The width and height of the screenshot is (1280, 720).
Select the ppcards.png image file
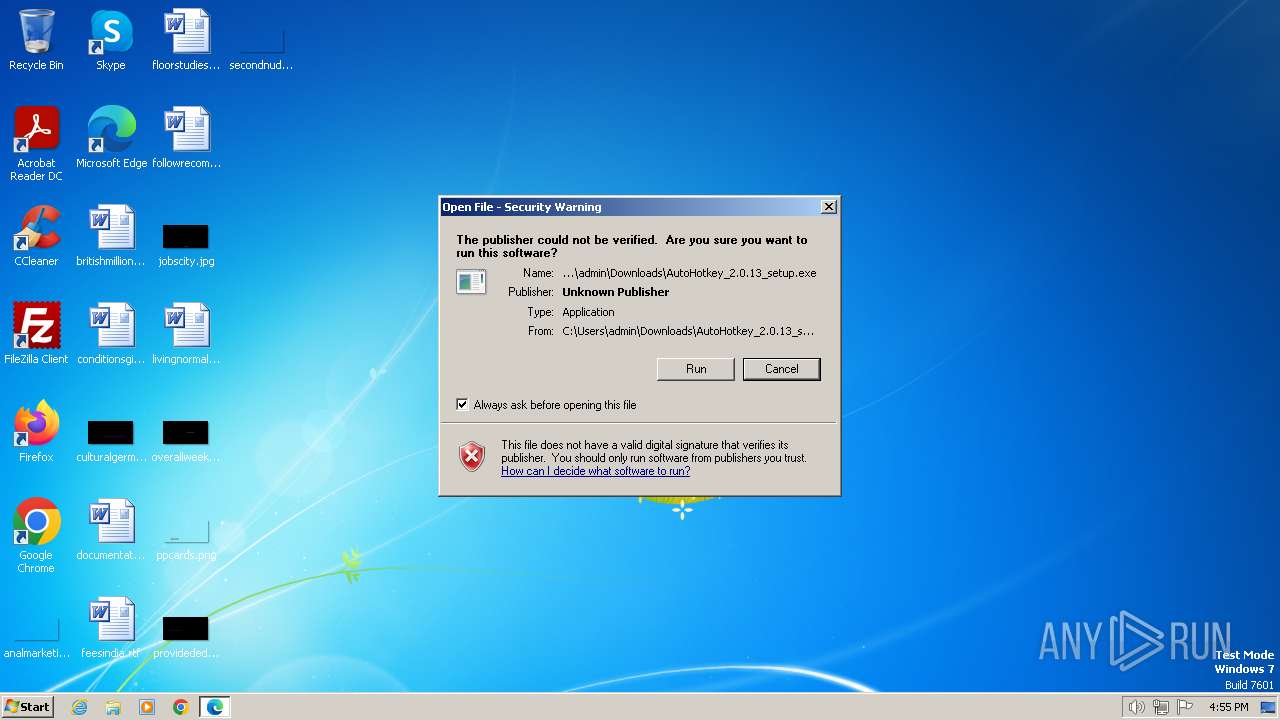pos(186,539)
